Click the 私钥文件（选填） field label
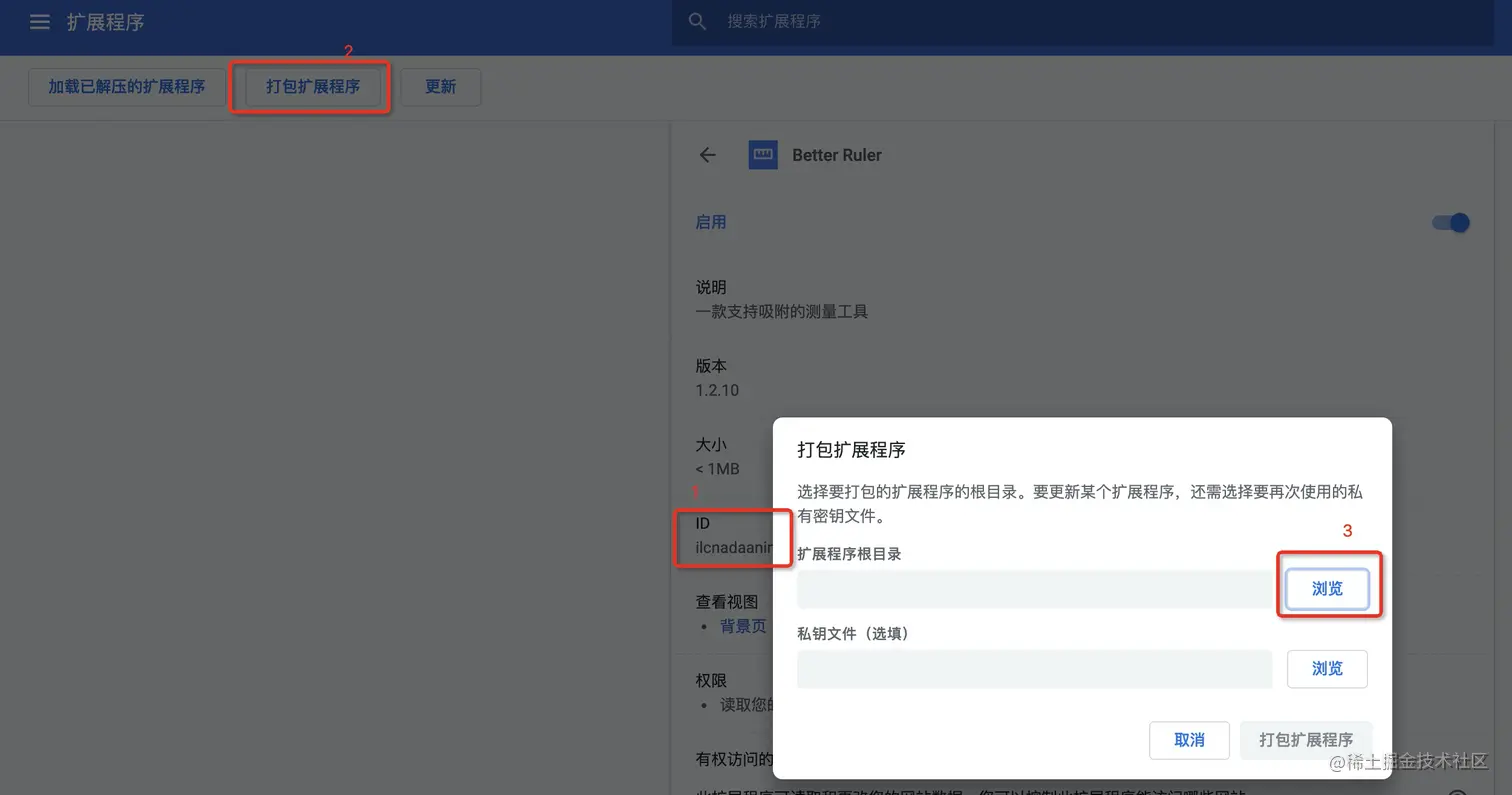Image resolution: width=1512 pixels, height=795 pixels. 853,633
